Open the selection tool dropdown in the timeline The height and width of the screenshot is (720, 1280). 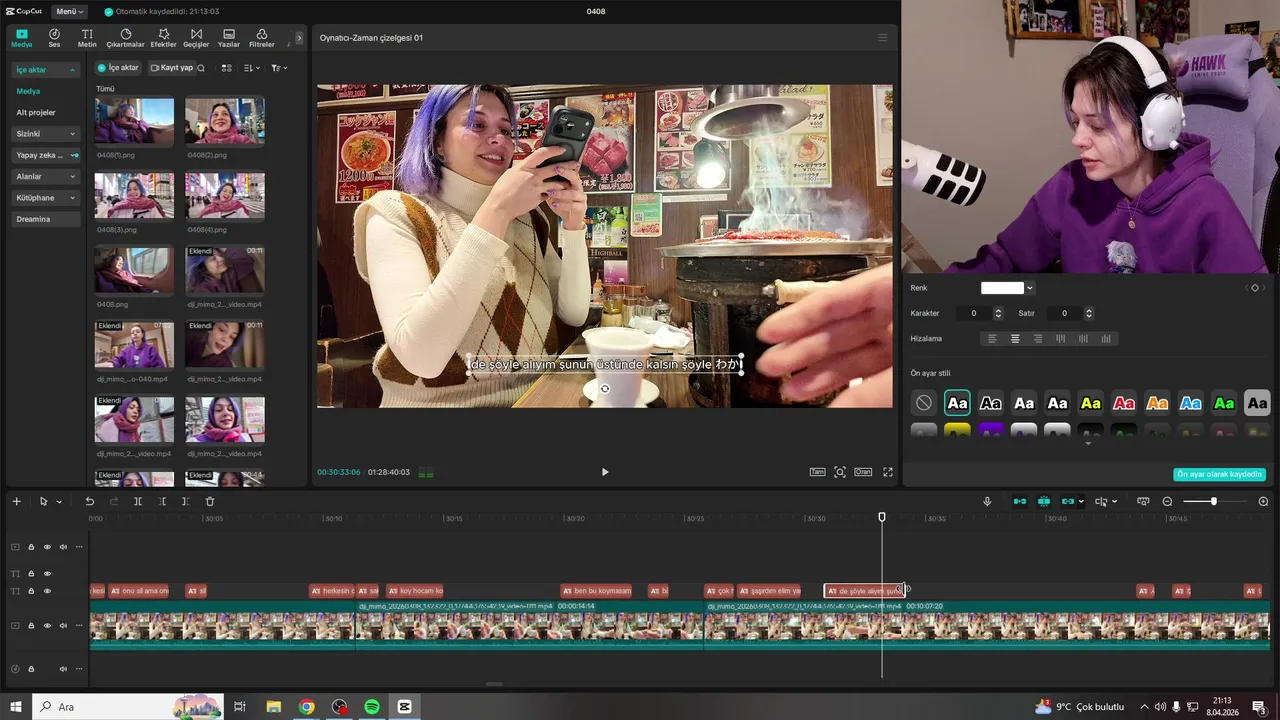pos(59,502)
